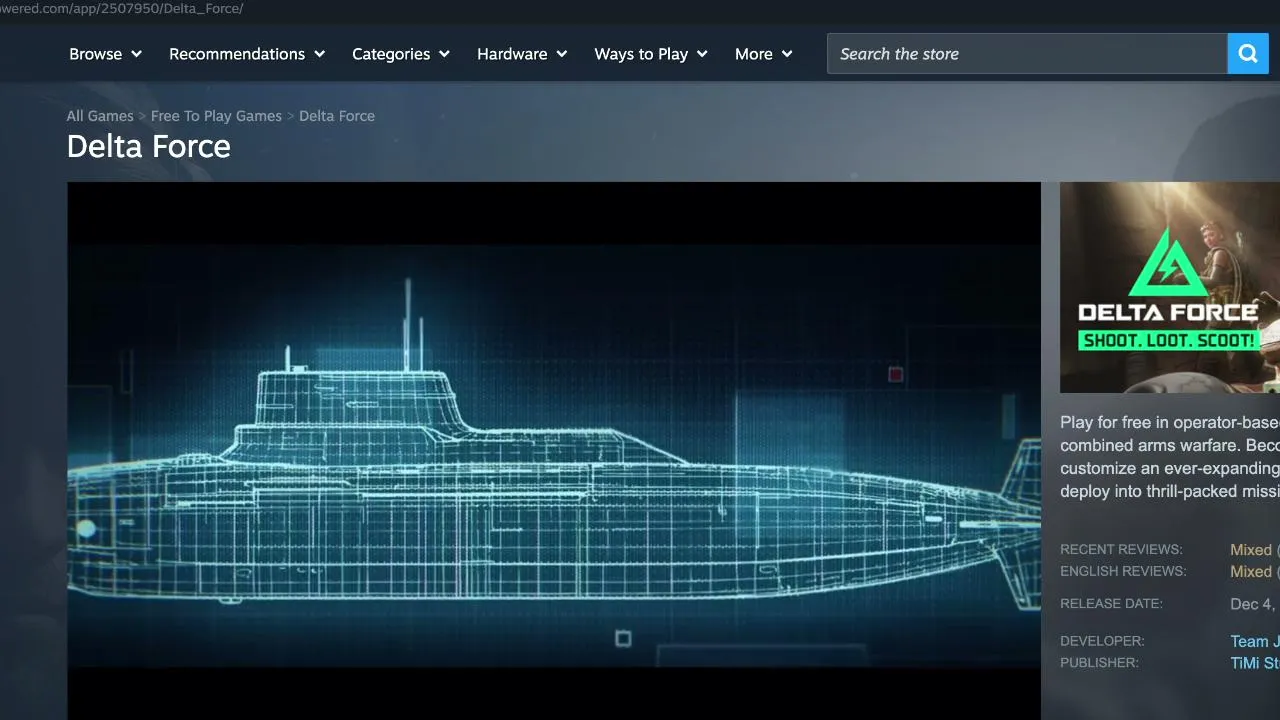
Task: Click the blue magnifier search button
Action: click(1248, 54)
